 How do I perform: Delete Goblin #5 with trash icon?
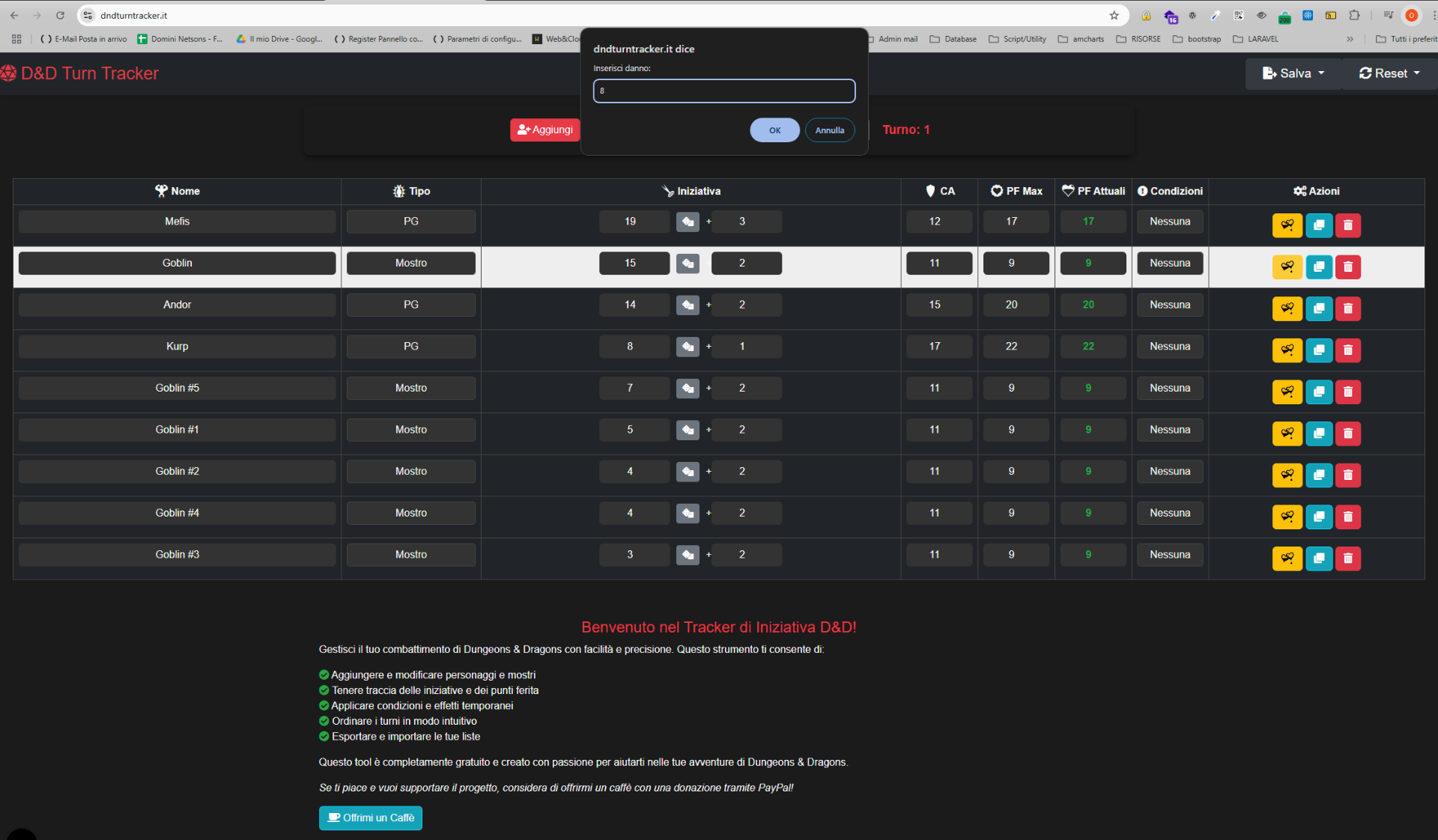(x=1347, y=392)
